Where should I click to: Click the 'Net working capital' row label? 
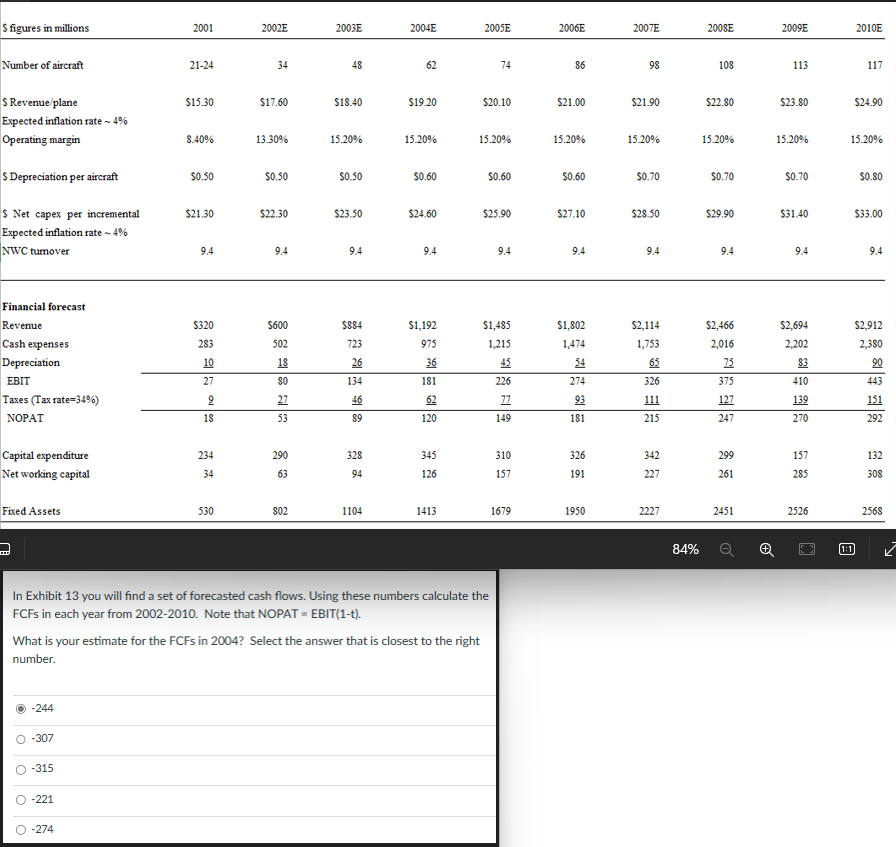pyautogui.click(x=46, y=474)
